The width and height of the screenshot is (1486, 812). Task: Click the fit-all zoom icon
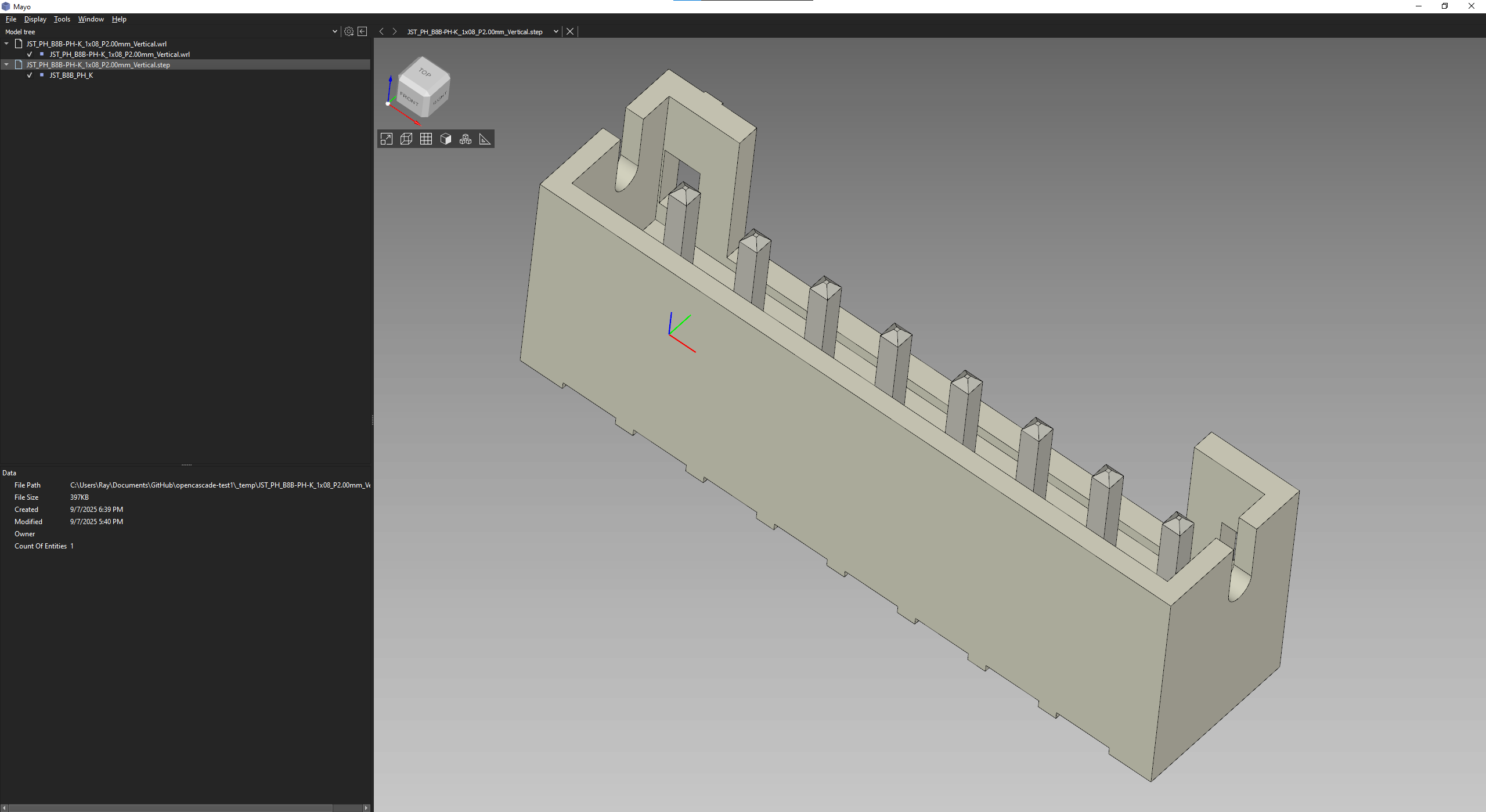tap(387, 139)
